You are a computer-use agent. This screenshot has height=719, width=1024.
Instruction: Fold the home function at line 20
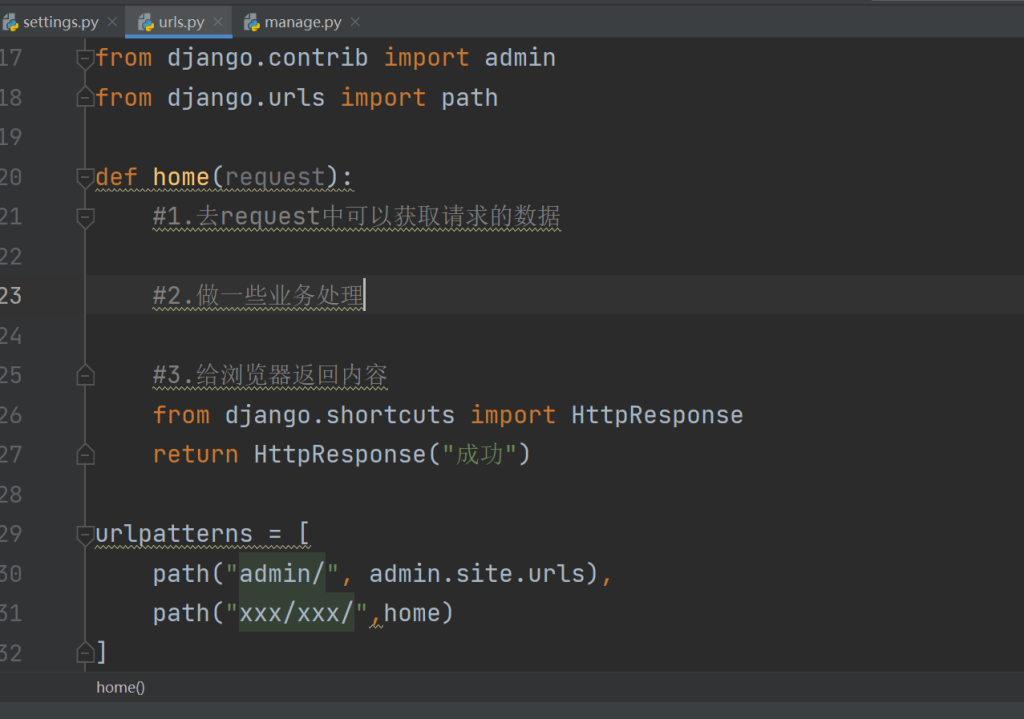pos(85,178)
